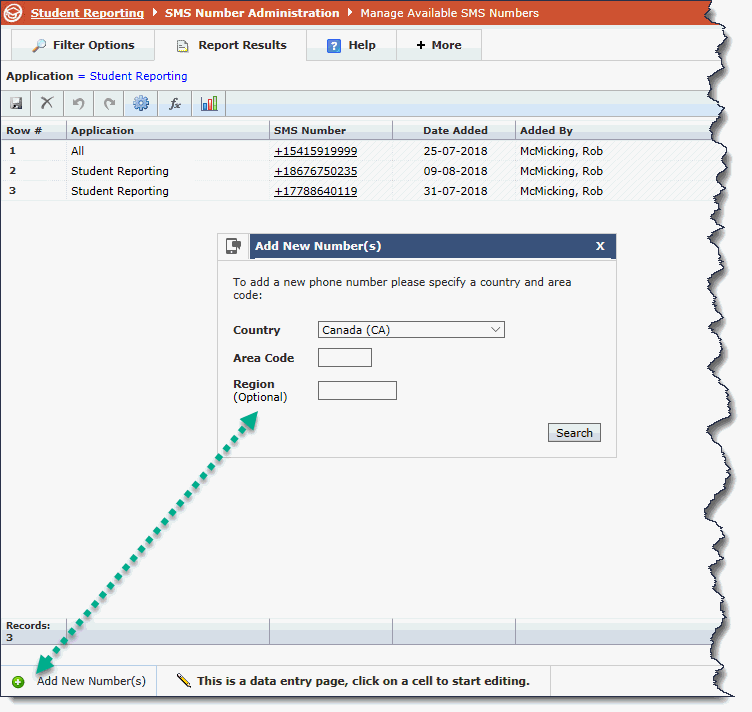
Task: Click the Undo arrow icon
Action: point(78,103)
